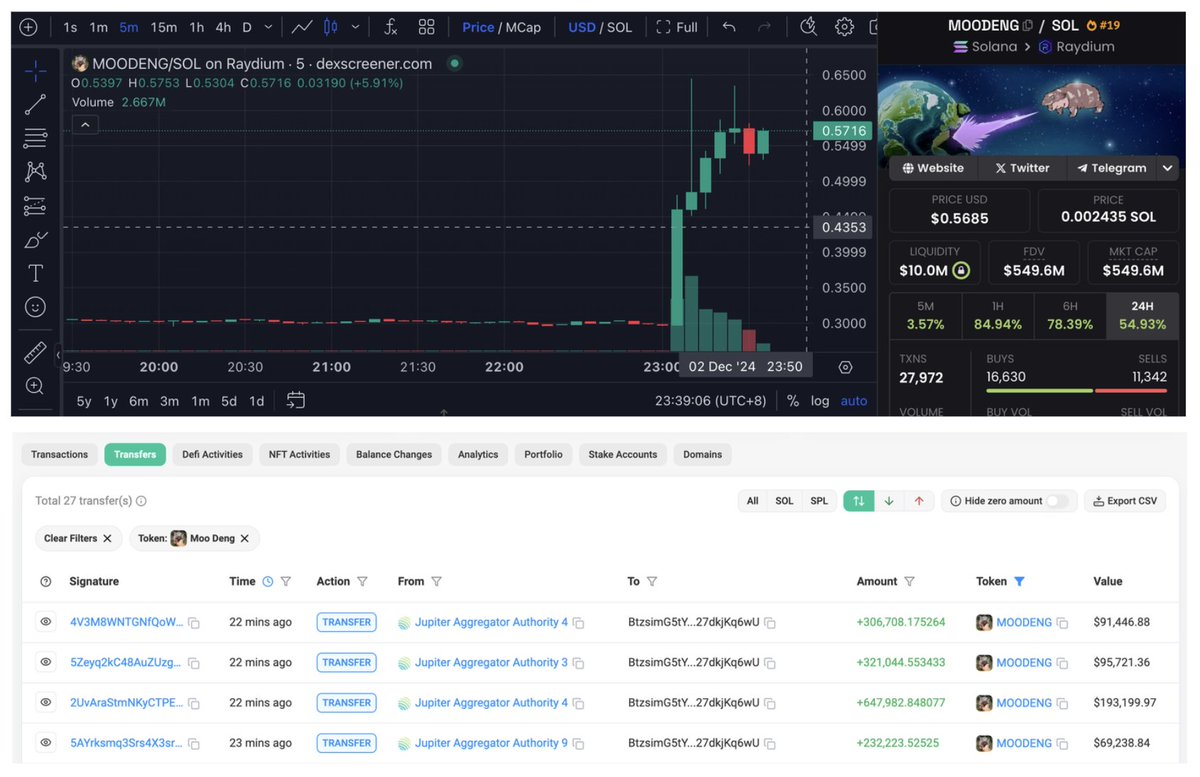Select the measure ruler tool
The width and height of the screenshot is (1200, 777).
point(34,352)
